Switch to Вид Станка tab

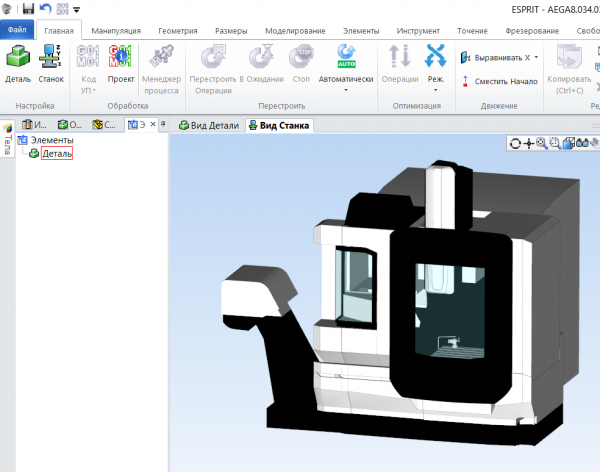[x=279, y=125]
